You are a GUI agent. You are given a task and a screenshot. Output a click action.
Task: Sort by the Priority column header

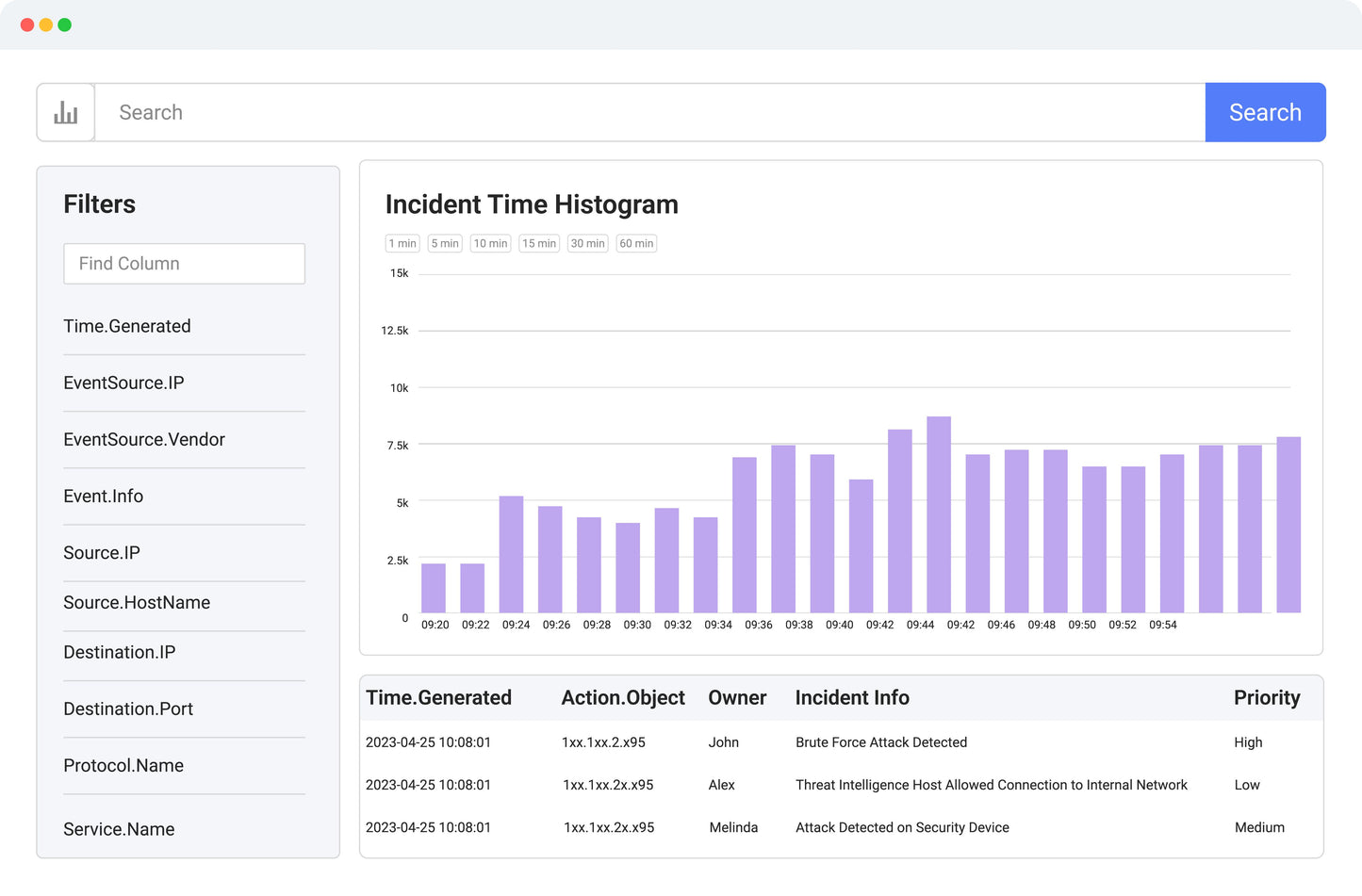click(1267, 698)
